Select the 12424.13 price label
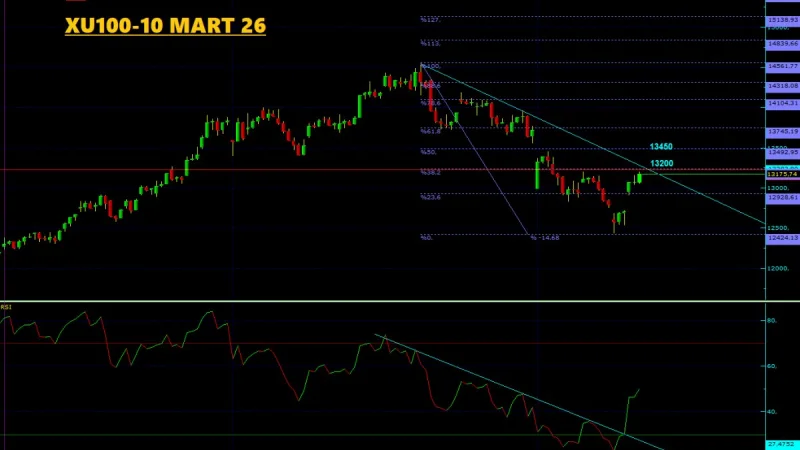This screenshot has height=450, width=800. tap(783, 238)
